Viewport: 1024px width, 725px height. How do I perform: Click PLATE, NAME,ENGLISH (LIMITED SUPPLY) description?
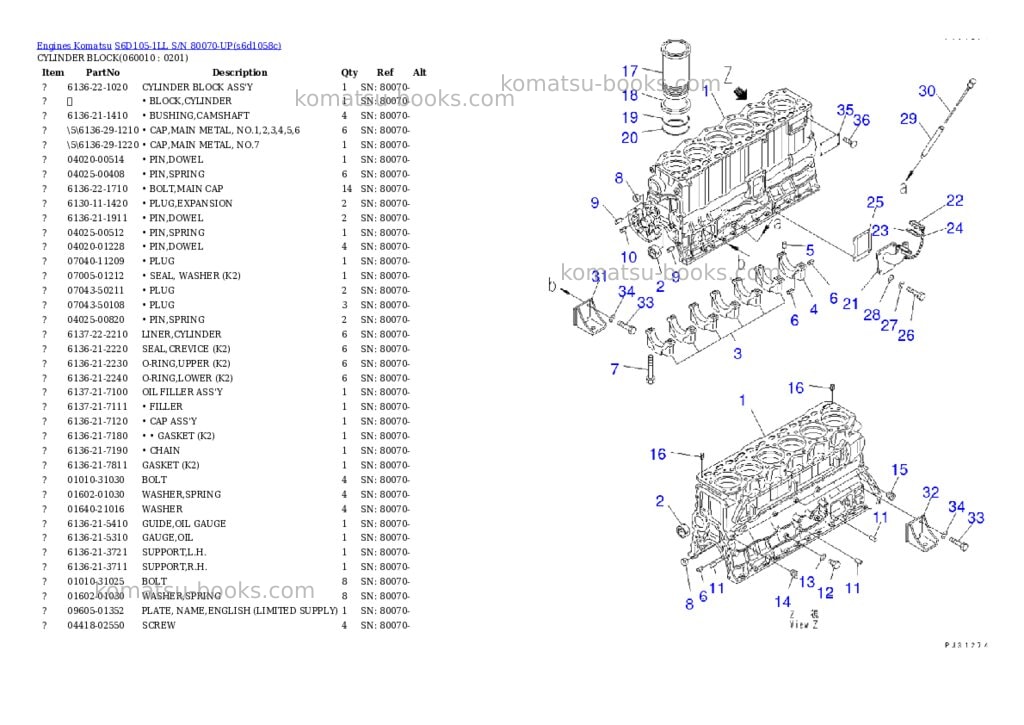coord(240,611)
